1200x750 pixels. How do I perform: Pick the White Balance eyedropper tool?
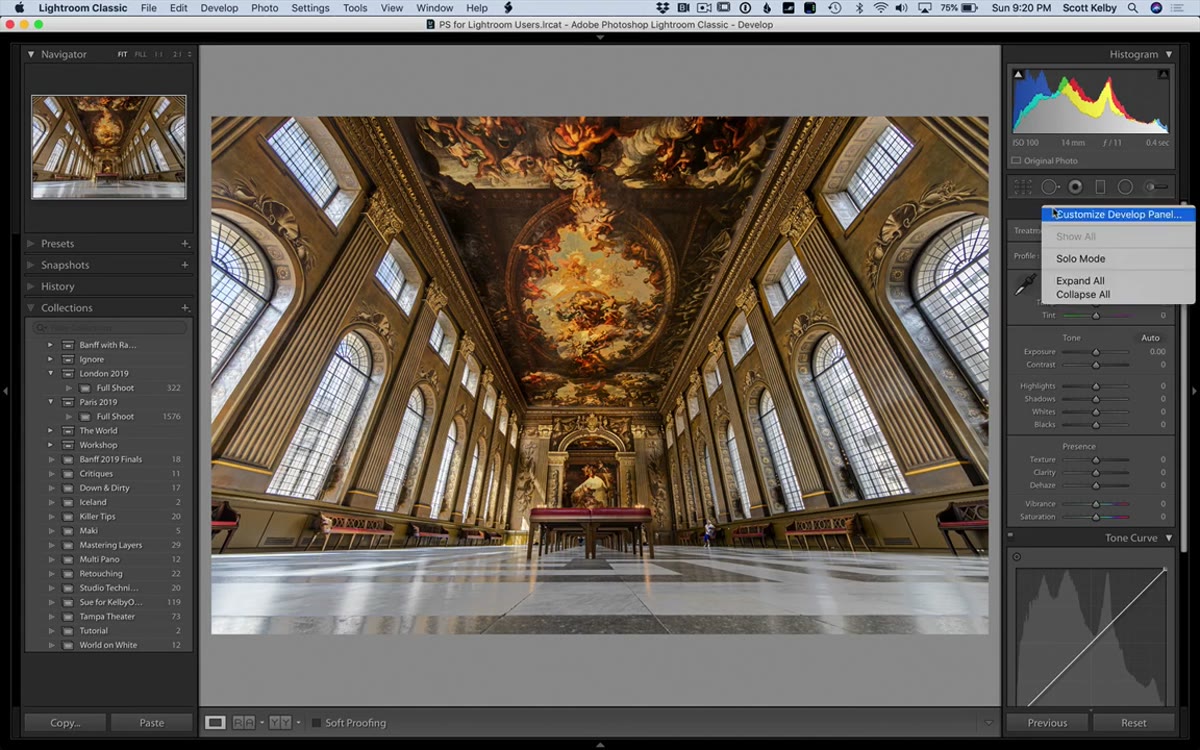(1024, 286)
